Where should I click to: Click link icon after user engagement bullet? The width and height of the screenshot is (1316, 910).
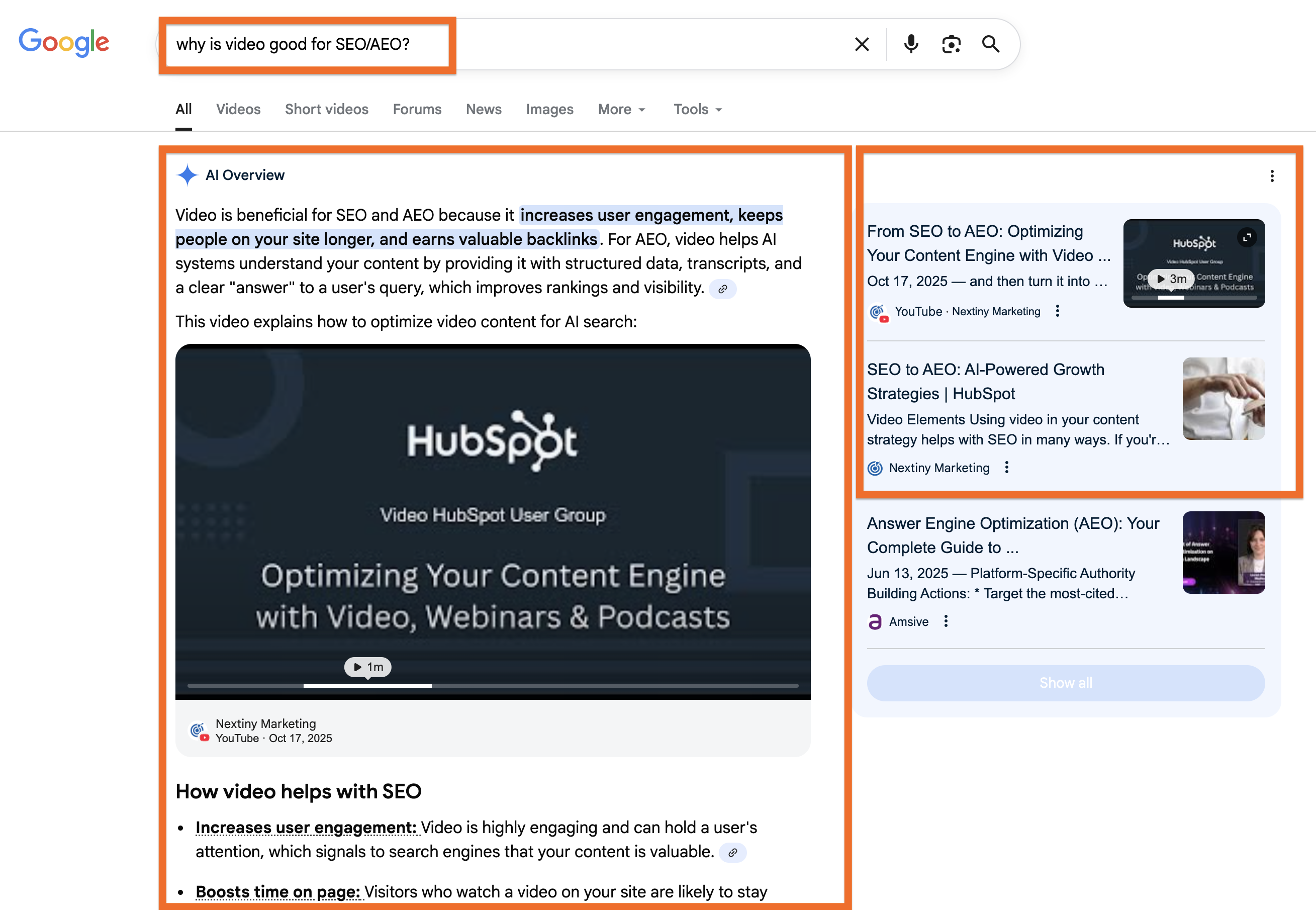pos(732,853)
